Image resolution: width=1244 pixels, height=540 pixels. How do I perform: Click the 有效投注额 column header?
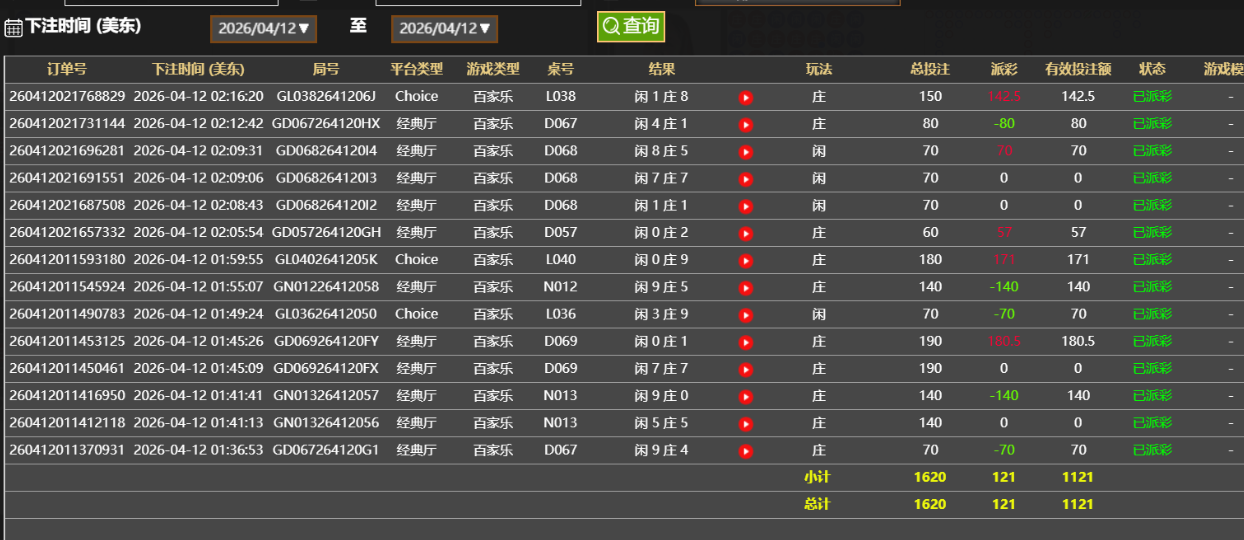[1077, 69]
